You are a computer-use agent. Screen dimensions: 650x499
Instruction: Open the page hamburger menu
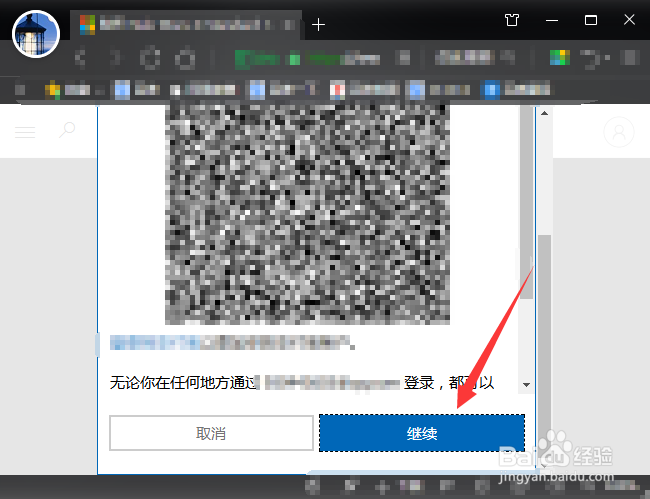coord(25,132)
